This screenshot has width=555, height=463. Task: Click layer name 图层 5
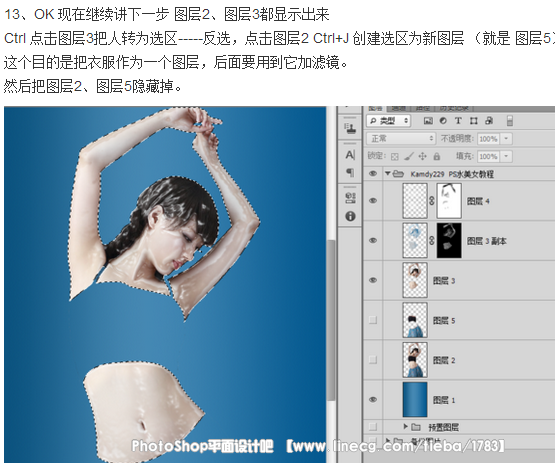coord(444,321)
